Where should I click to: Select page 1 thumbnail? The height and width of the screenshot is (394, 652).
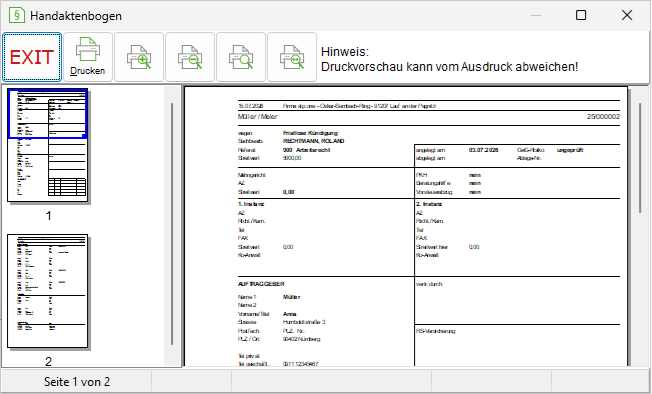[47, 145]
